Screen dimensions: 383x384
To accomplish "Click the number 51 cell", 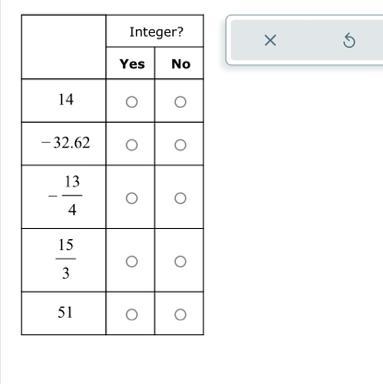I will click(x=64, y=313).
